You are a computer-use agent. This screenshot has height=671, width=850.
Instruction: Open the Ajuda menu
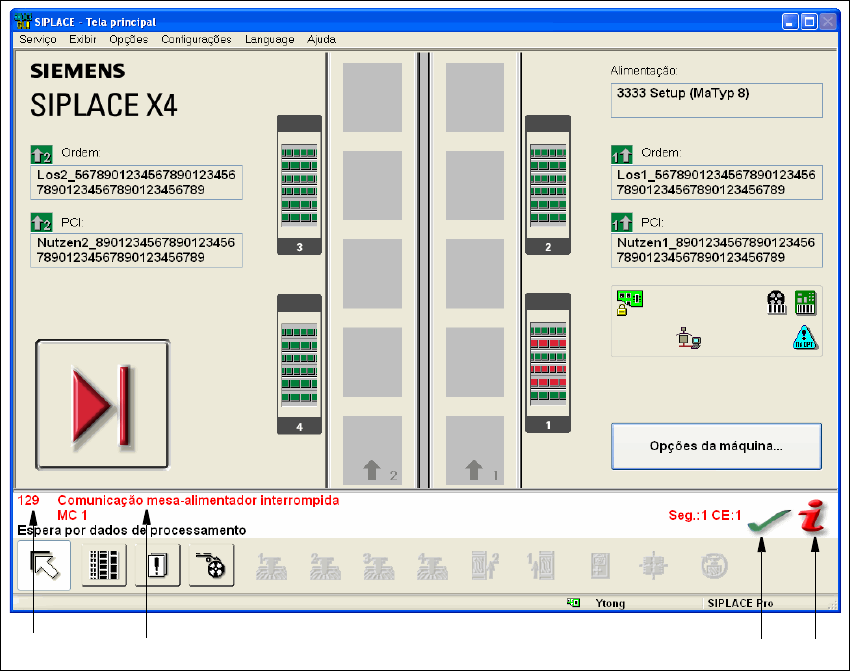coord(321,40)
